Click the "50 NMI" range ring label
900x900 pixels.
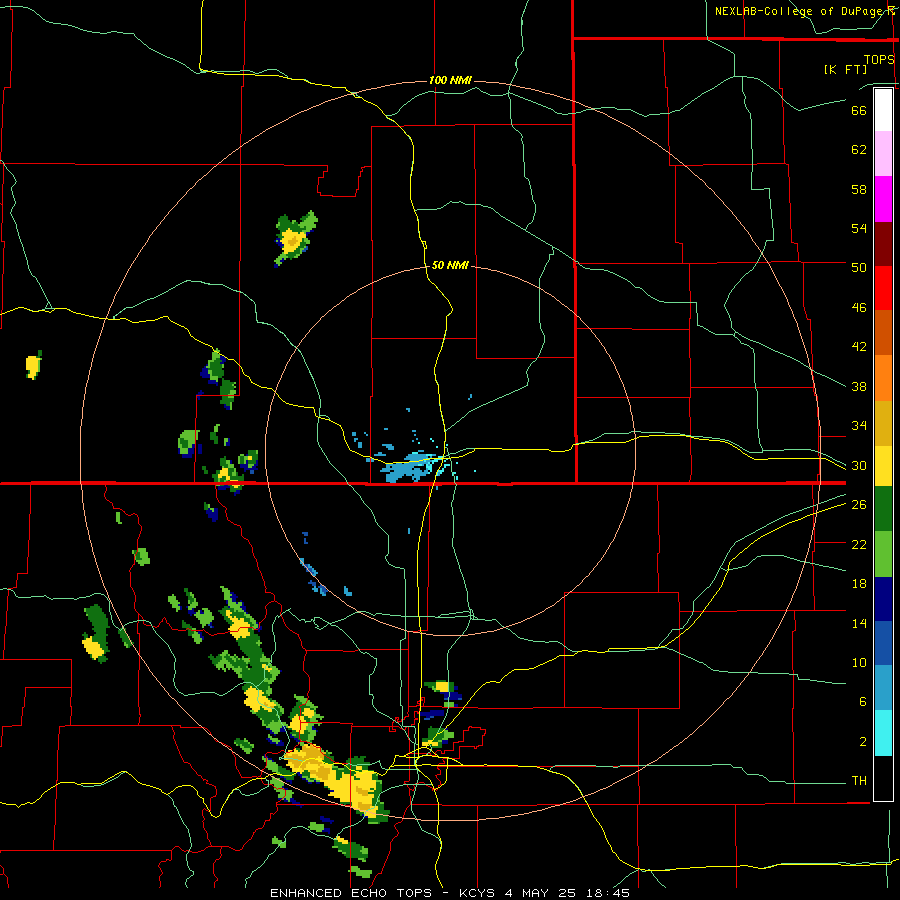[x=450, y=265]
